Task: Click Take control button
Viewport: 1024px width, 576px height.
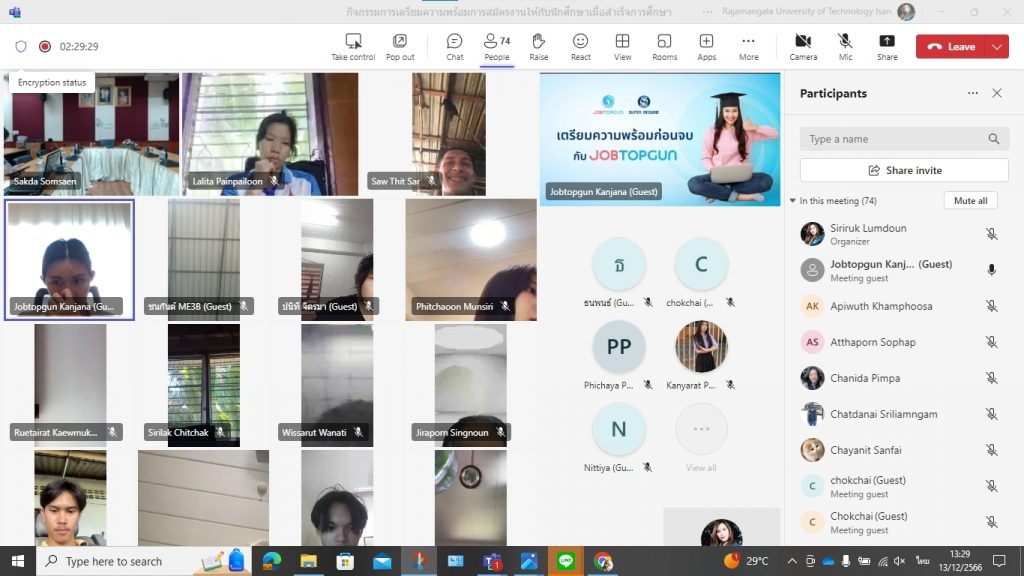Action: click(x=353, y=46)
